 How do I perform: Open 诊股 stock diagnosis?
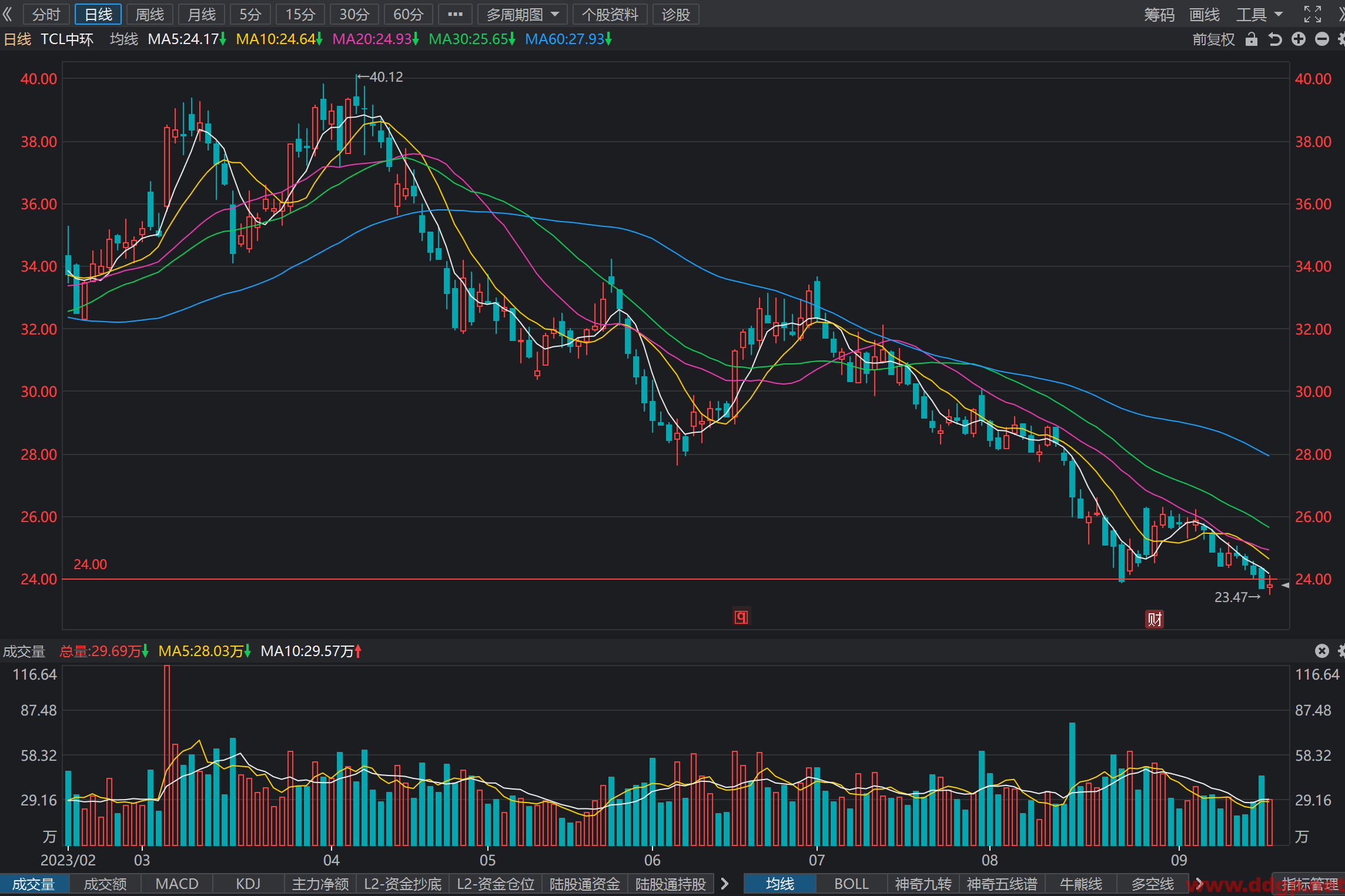point(676,14)
